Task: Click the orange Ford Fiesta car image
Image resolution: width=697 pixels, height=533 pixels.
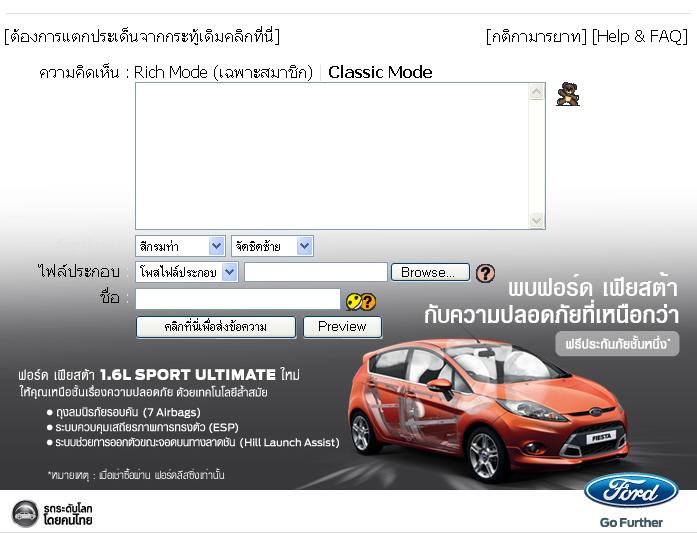Action: point(488,410)
